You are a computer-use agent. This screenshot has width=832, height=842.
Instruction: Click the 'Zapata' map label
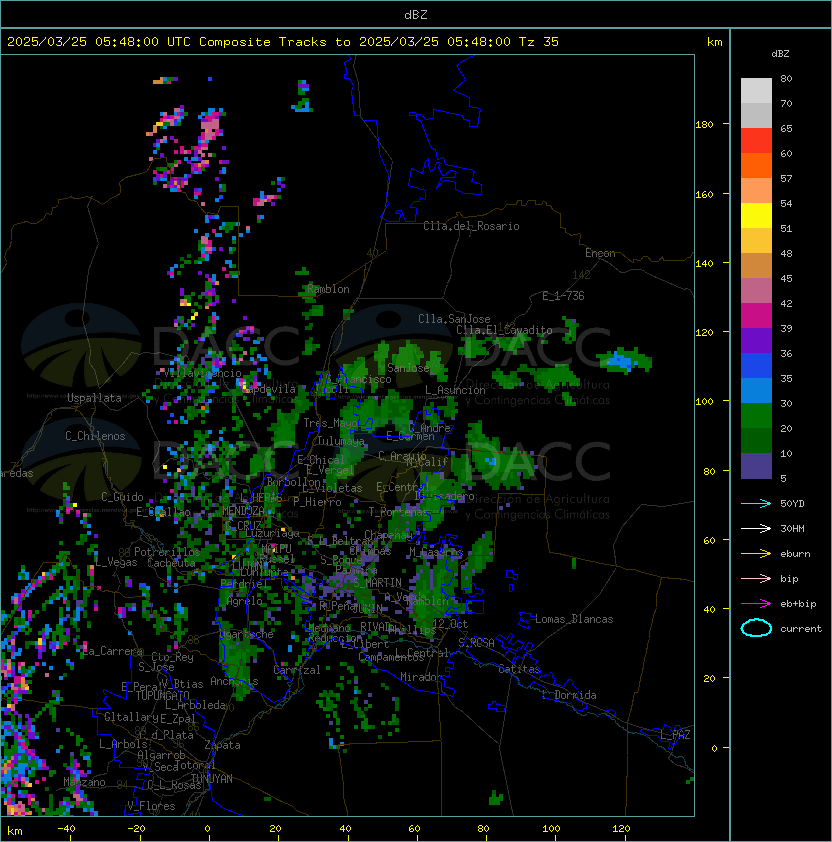[222, 745]
